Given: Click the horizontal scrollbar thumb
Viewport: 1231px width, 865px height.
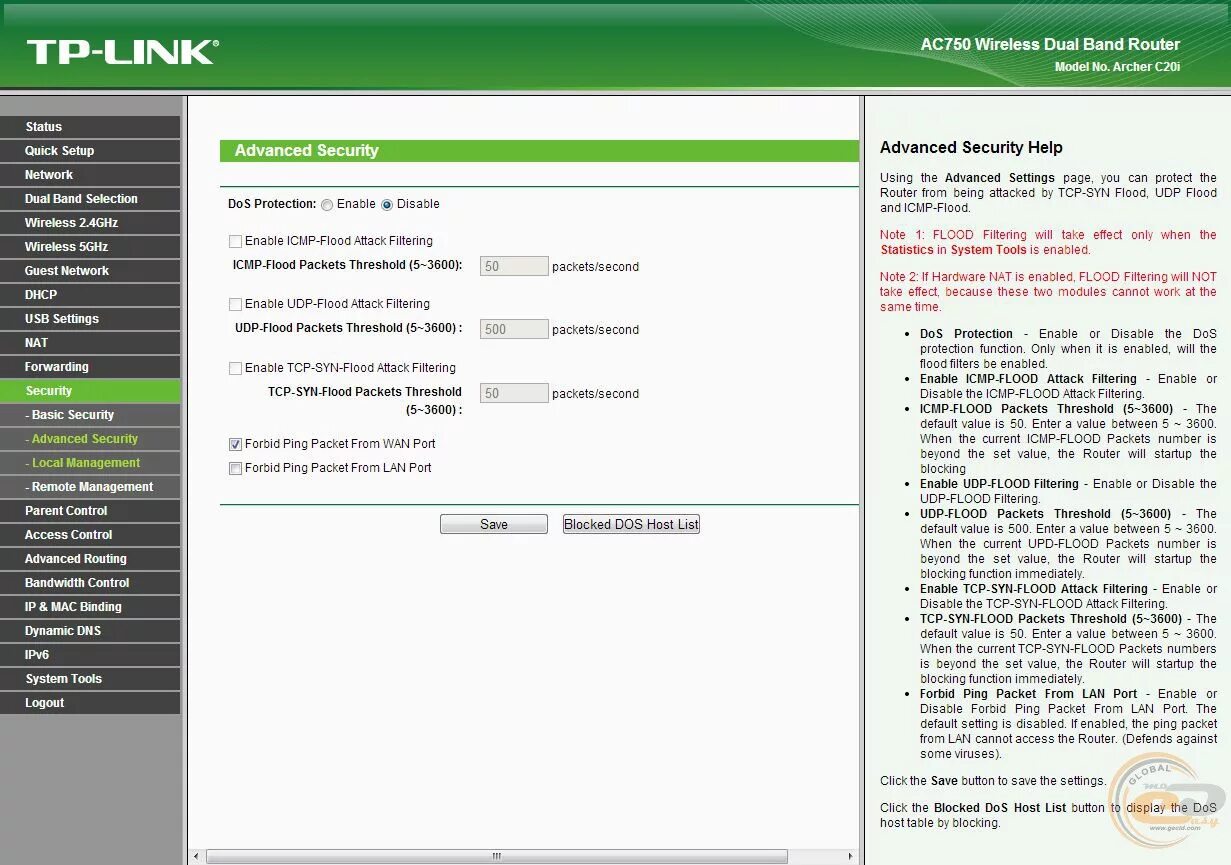Looking at the screenshot, I should [497, 857].
